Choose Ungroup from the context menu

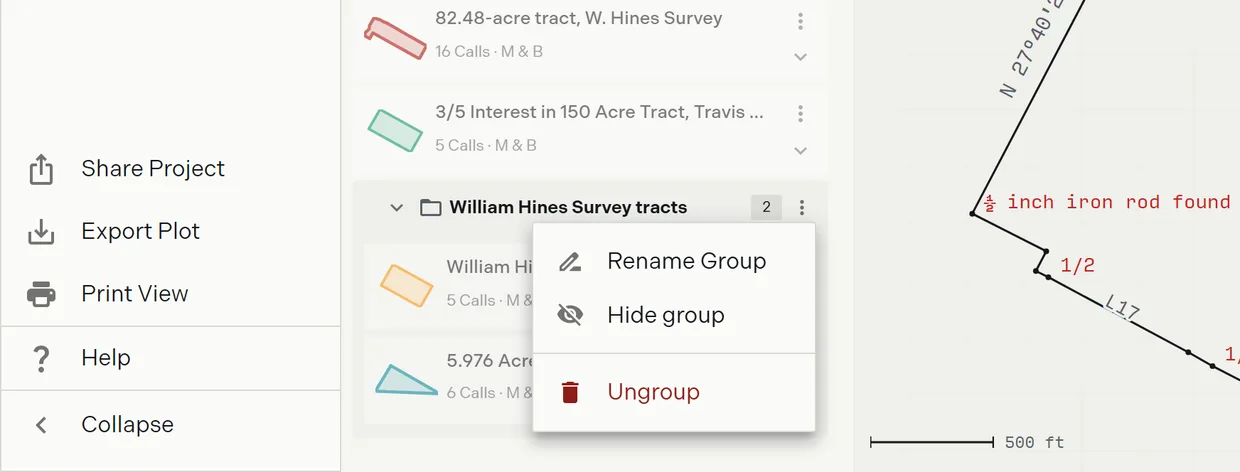(x=674, y=392)
